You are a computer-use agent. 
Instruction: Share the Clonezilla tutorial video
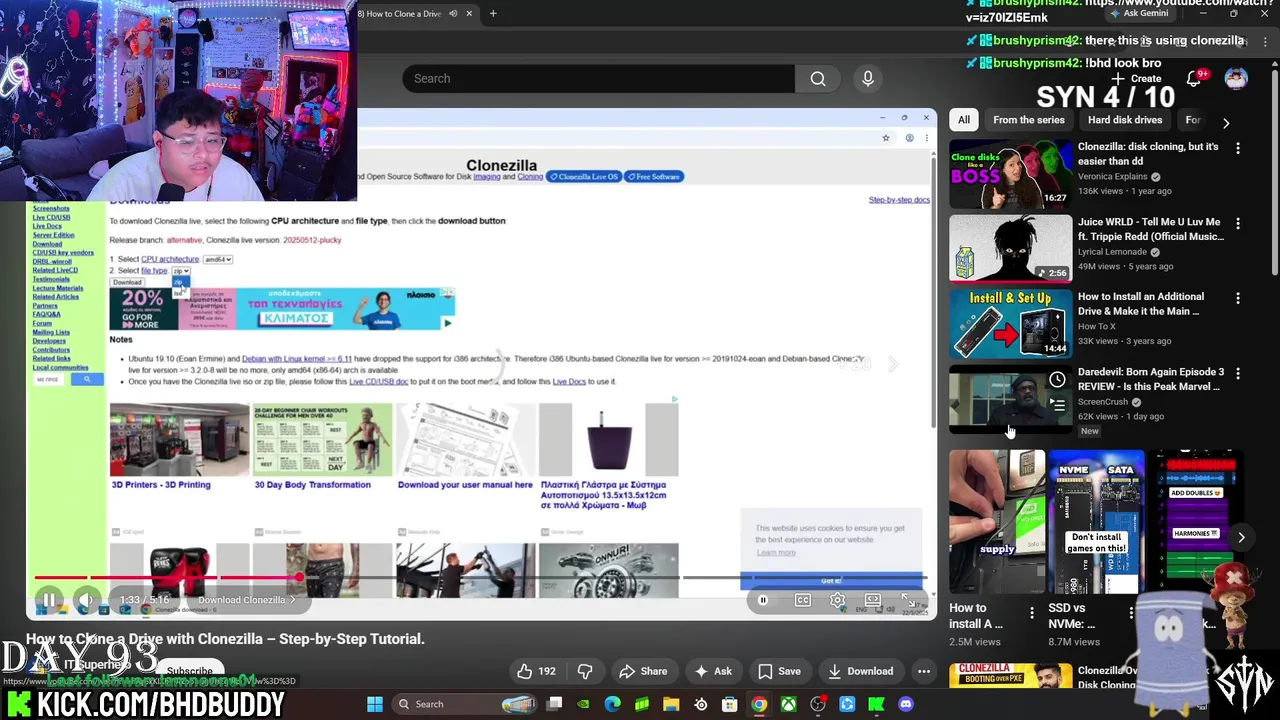click(x=643, y=671)
